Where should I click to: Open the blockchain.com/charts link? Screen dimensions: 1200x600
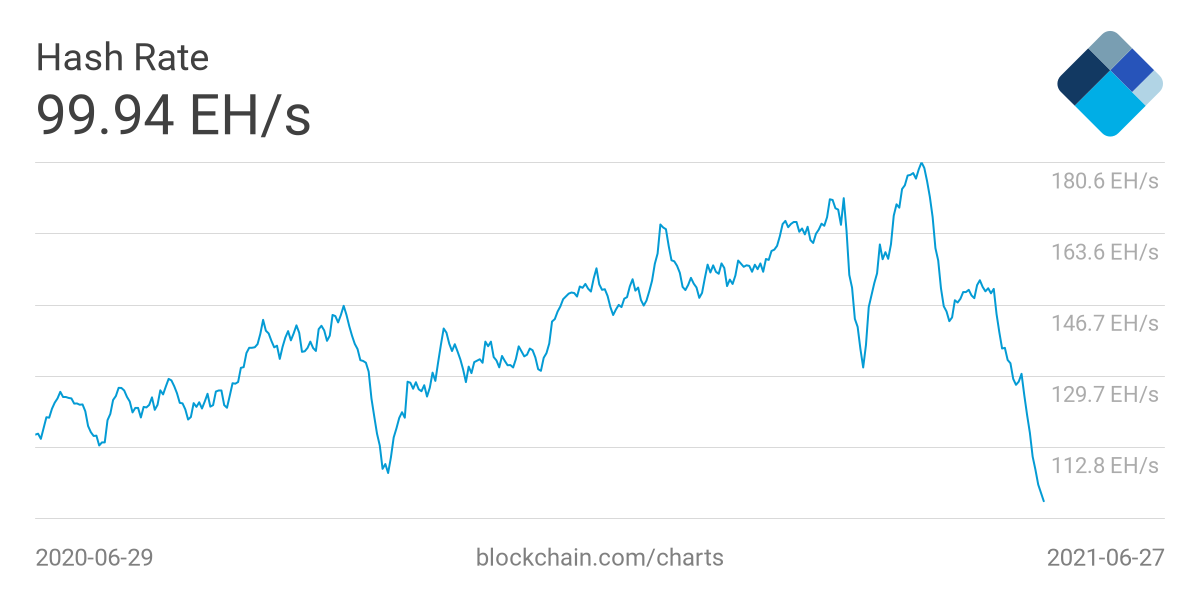(x=600, y=557)
